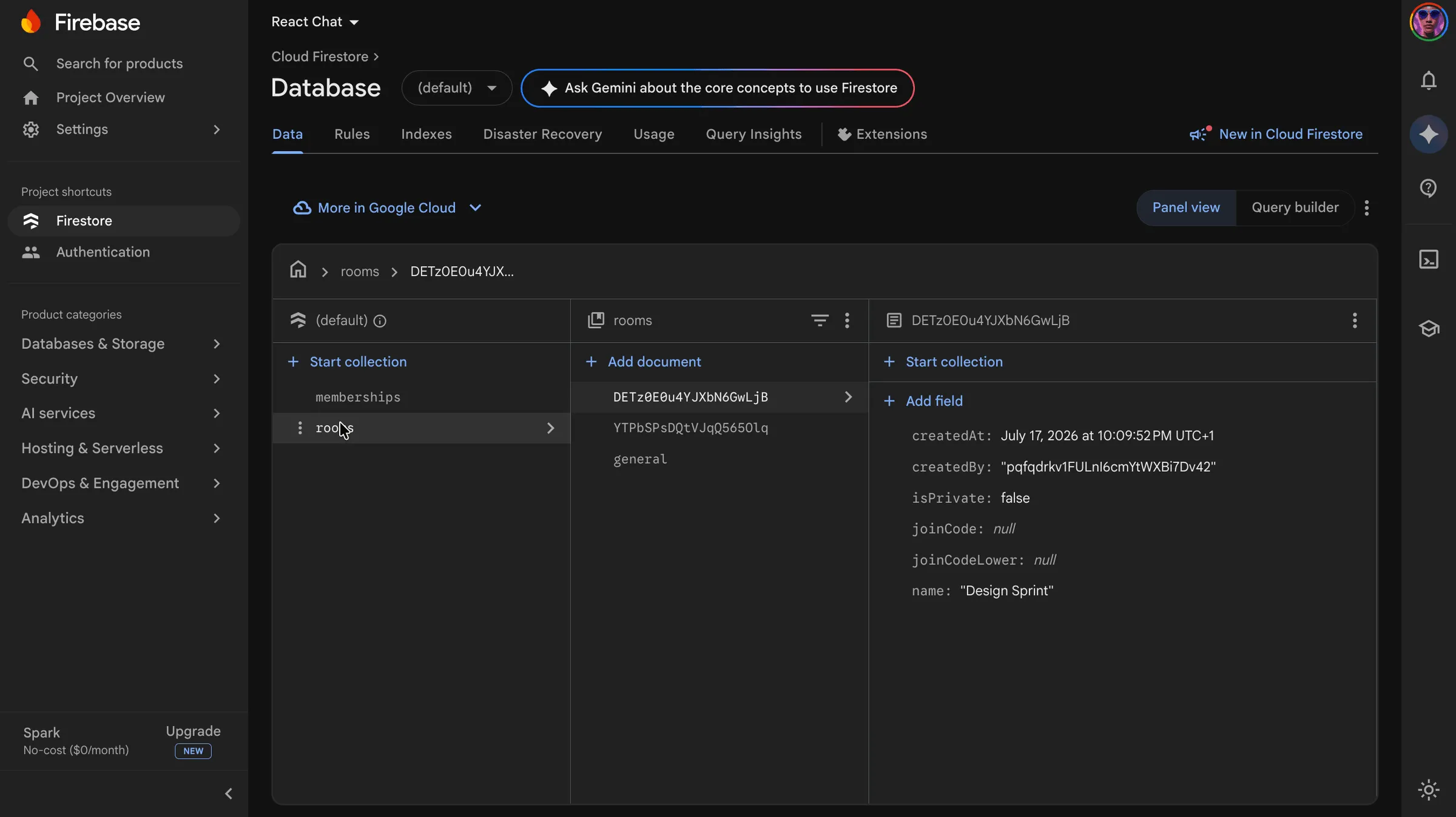Expand the Security category
The image size is (1456, 817).
121,379
